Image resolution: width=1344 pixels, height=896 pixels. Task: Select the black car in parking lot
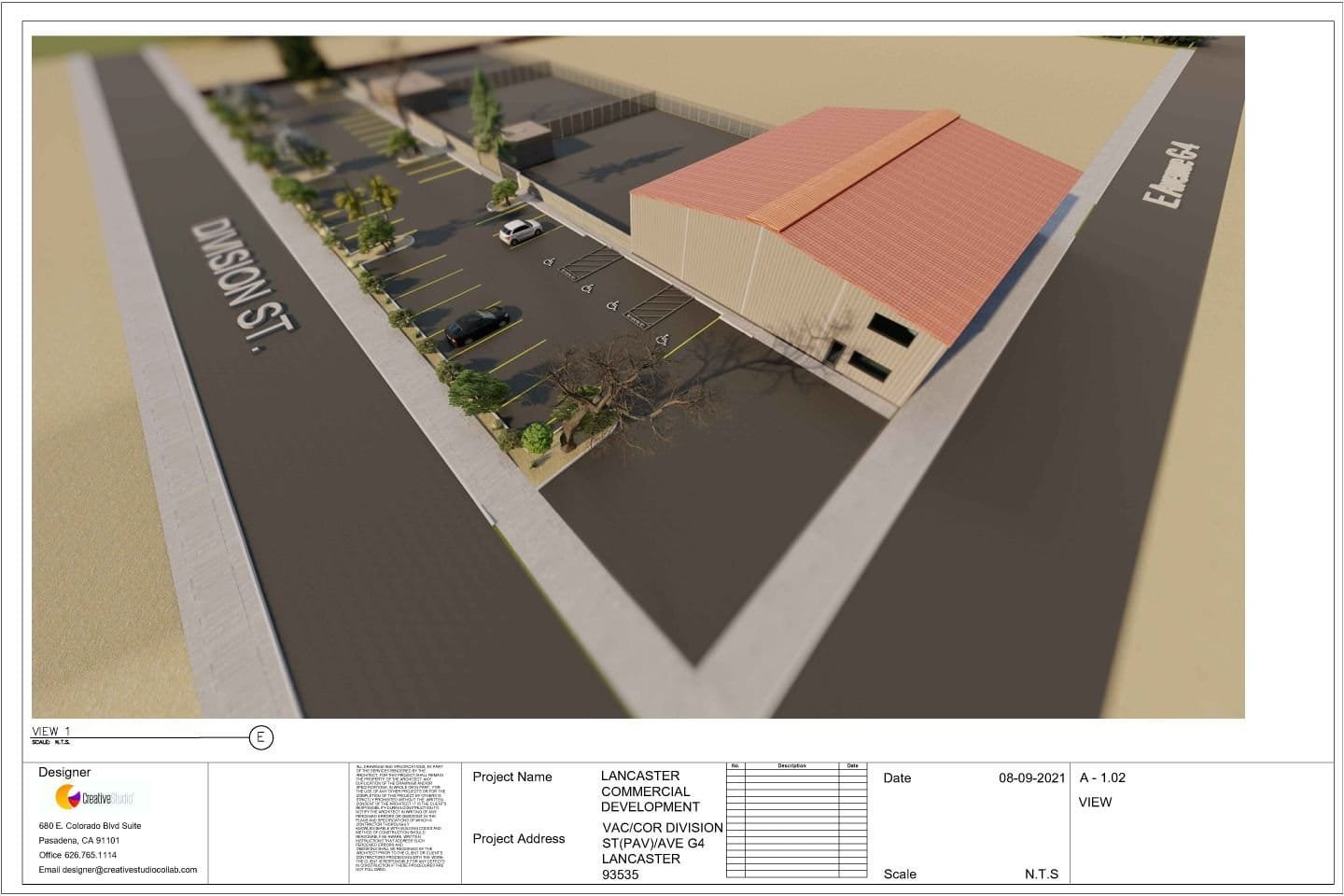(476, 327)
